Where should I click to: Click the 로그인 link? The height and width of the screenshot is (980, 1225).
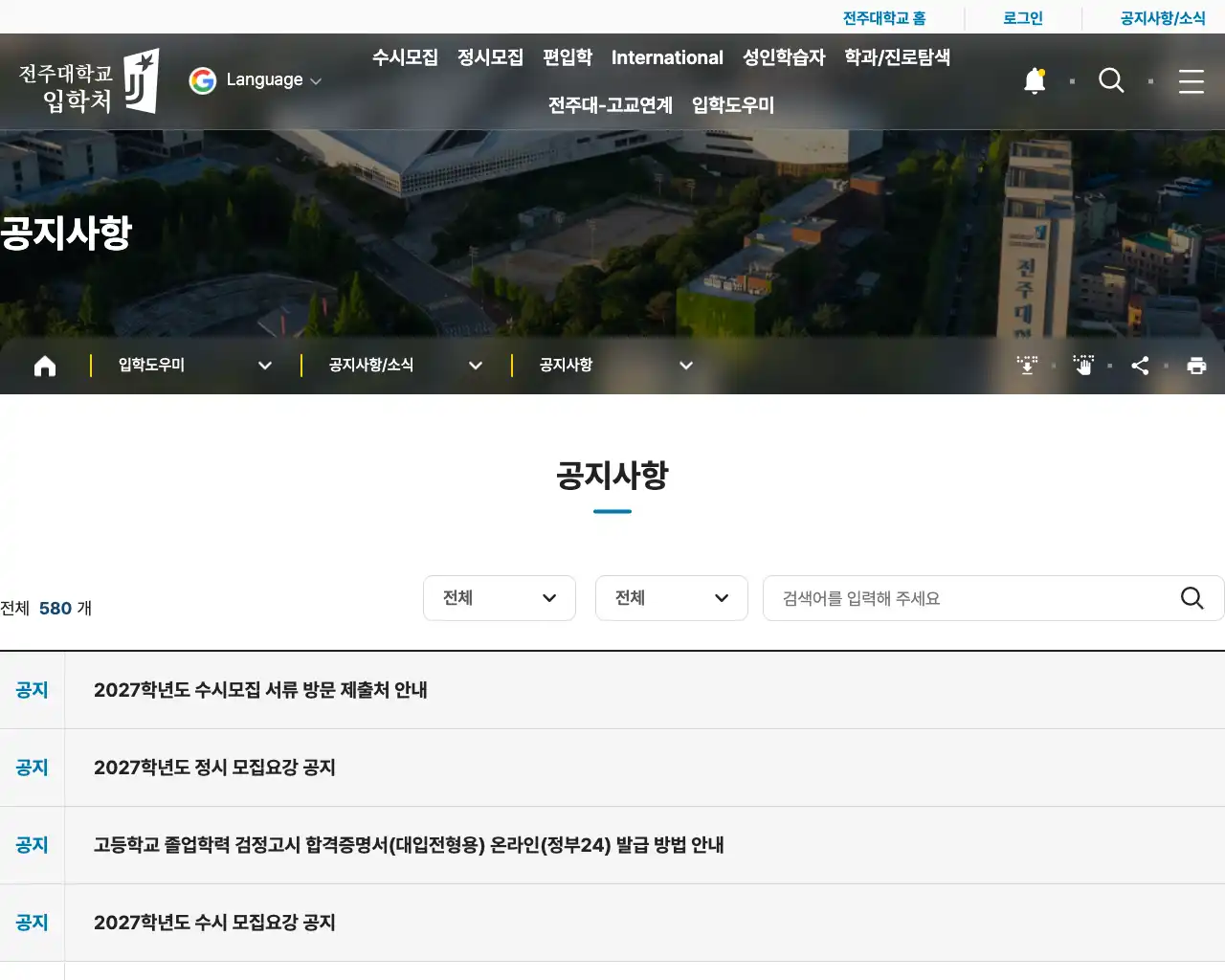[1023, 18]
